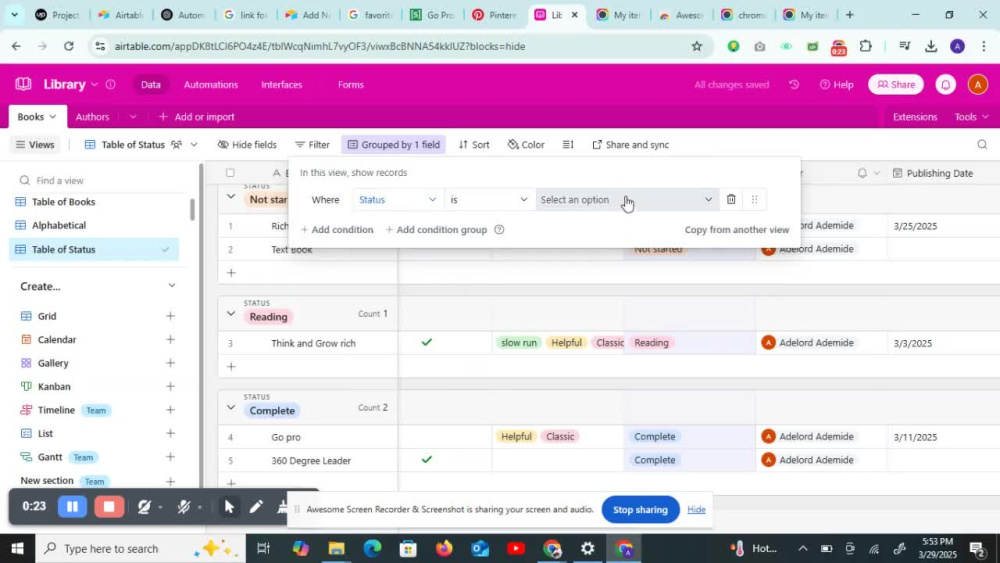
Task: Open the Status field dropdown in filter
Action: pyautogui.click(x=397, y=200)
